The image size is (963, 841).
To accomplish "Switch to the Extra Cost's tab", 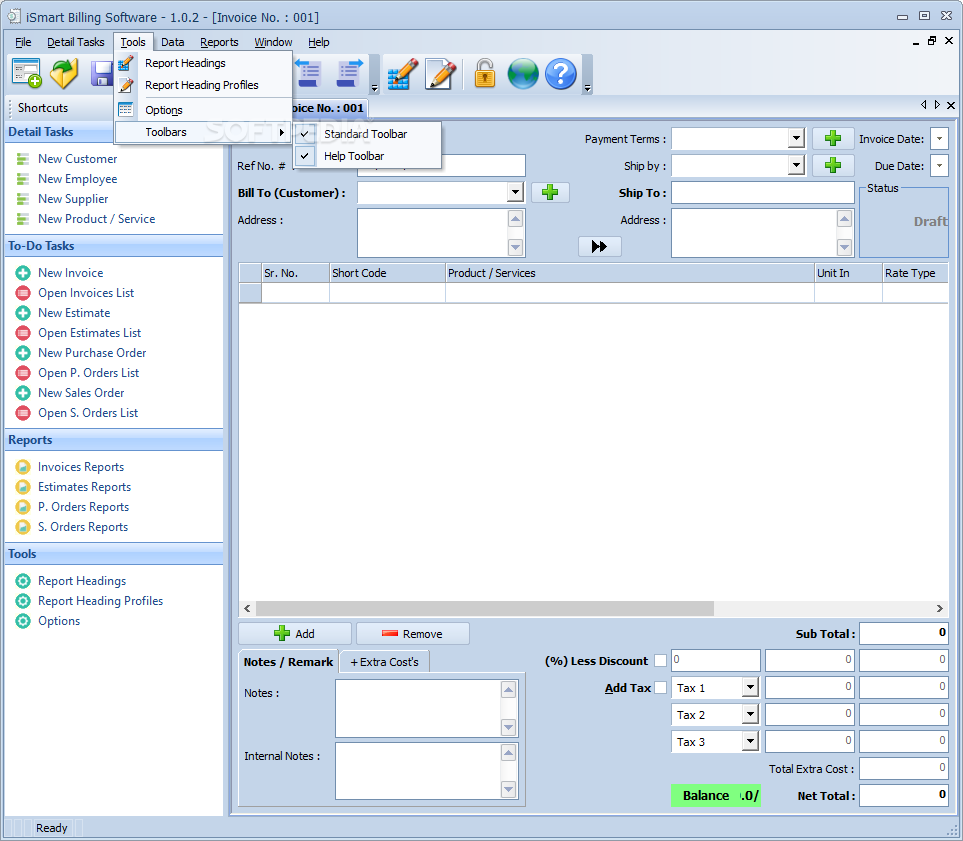I will click(x=384, y=662).
